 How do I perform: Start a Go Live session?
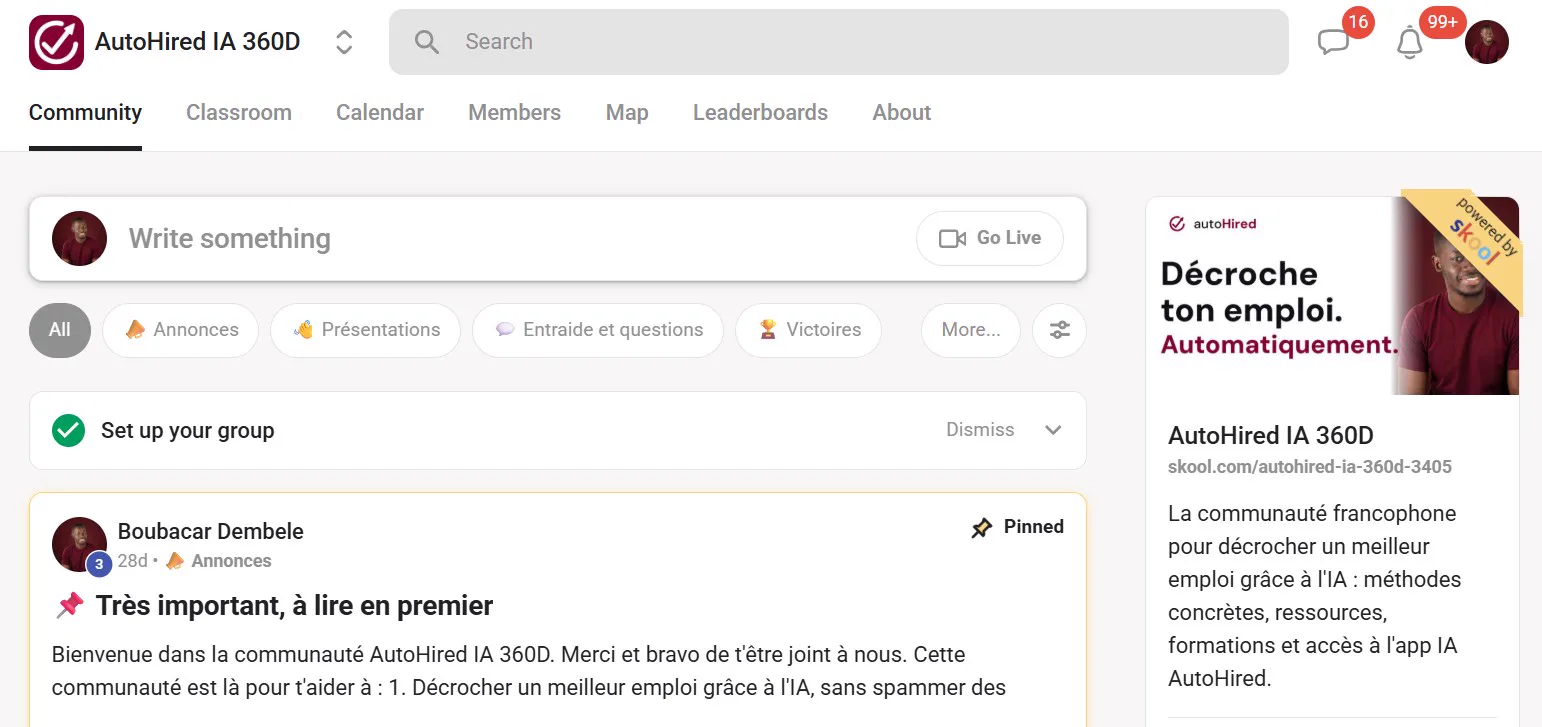[989, 238]
